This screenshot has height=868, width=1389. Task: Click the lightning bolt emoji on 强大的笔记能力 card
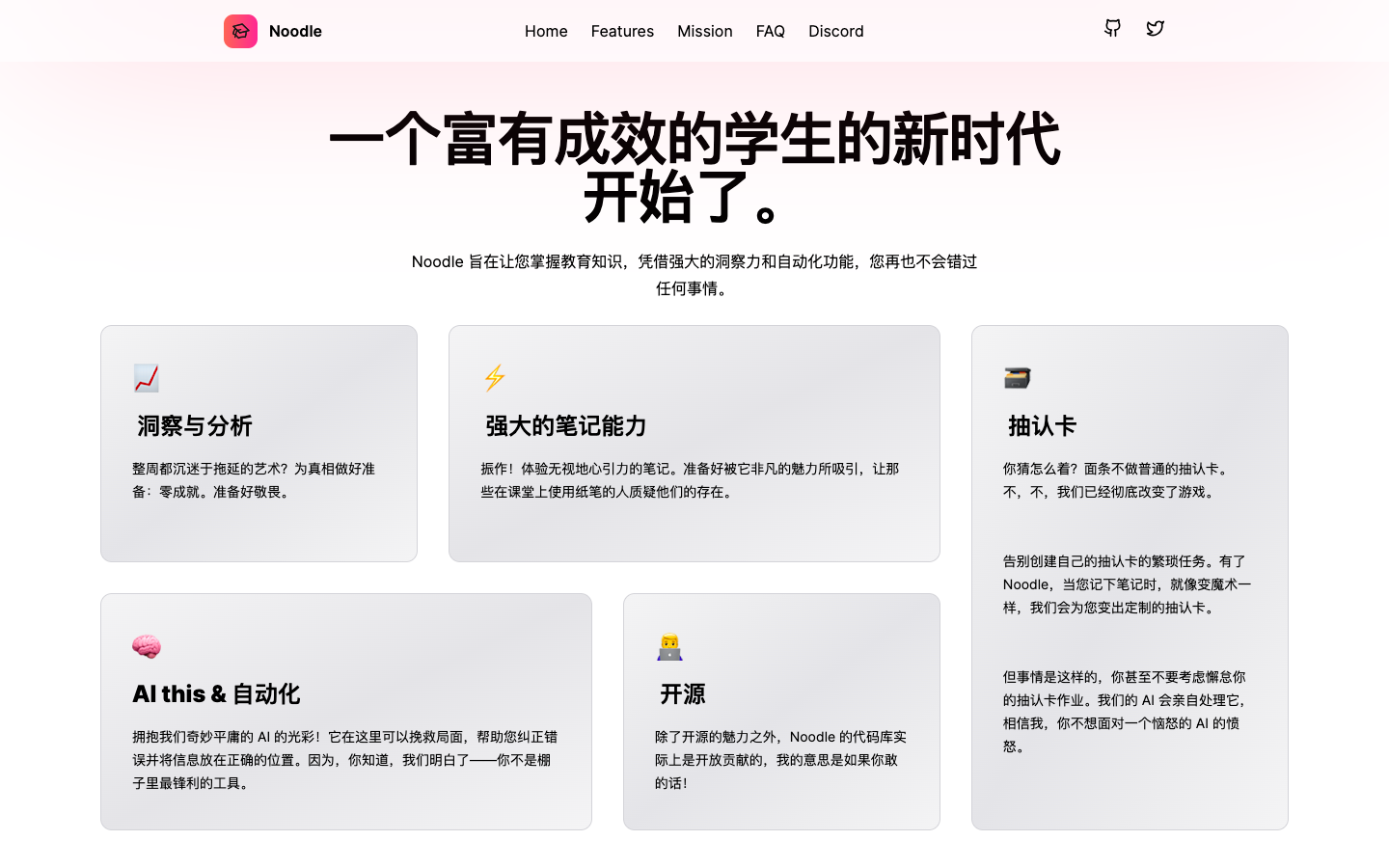pyautogui.click(x=495, y=378)
